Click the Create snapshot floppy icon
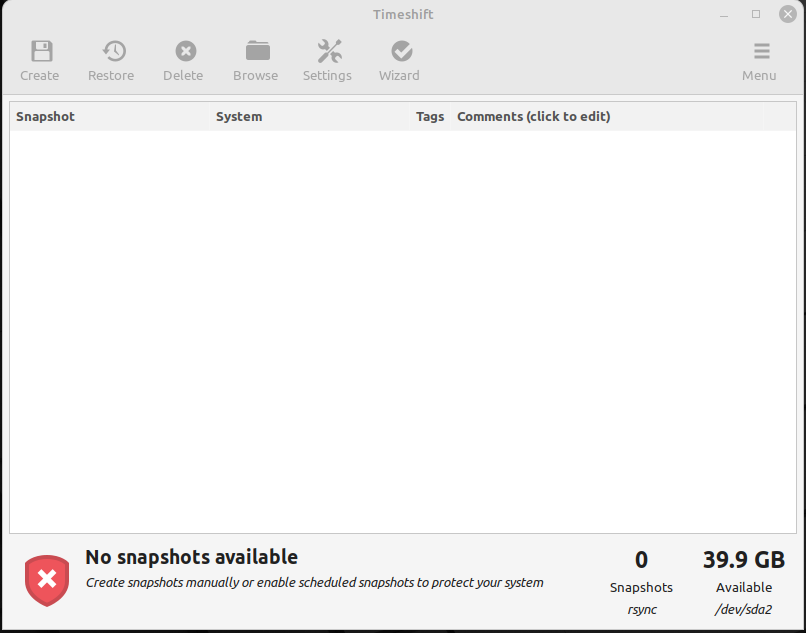The height and width of the screenshot is (633, 806). click(40, 52)
